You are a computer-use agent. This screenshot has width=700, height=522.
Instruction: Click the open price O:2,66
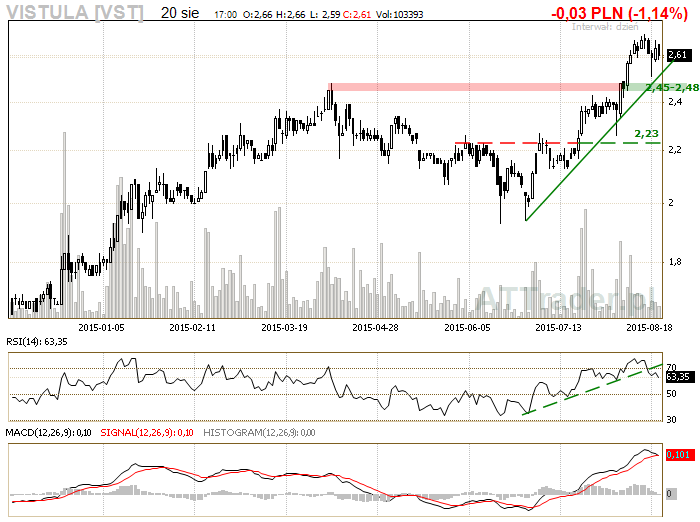[258, 15]
